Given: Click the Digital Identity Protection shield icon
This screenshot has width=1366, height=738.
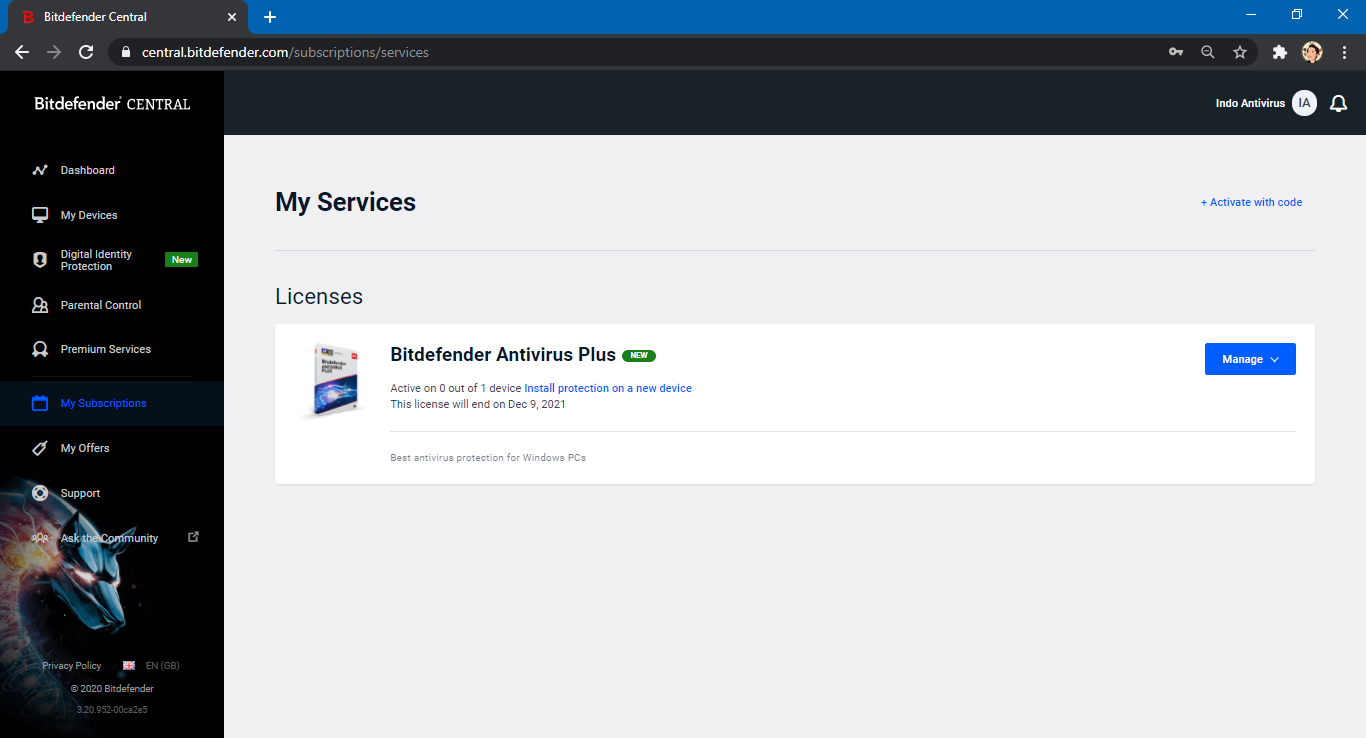Looking at the screenshot, I should point(40,260).
